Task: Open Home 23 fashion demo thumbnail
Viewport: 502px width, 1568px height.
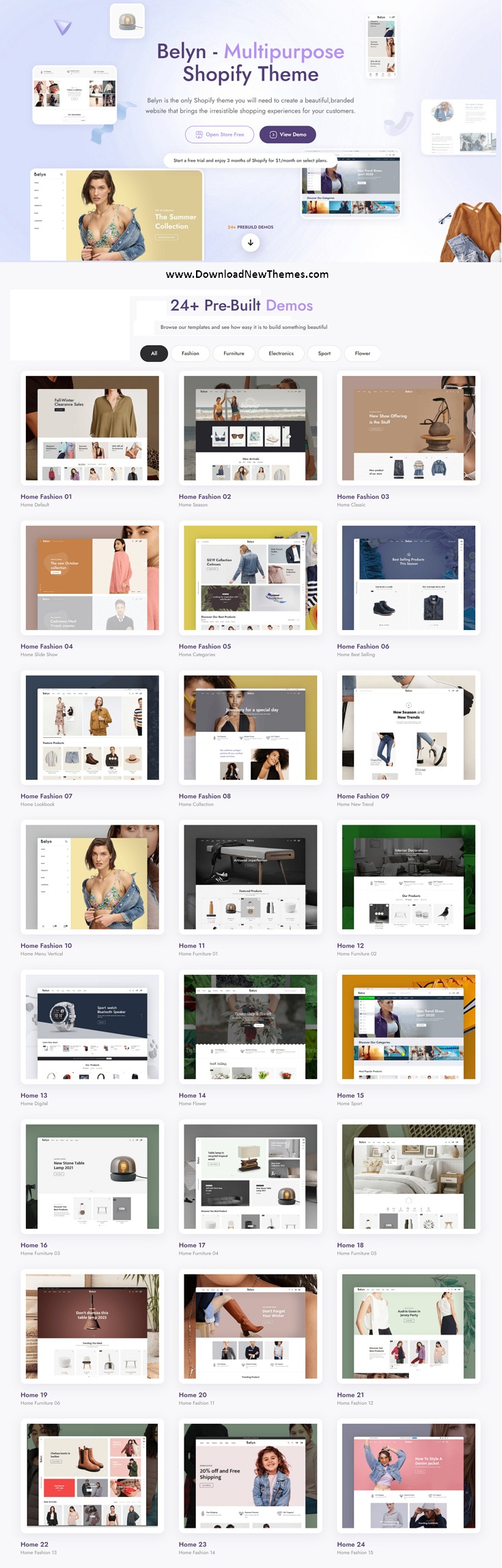Action: (x=251, y=1476)
